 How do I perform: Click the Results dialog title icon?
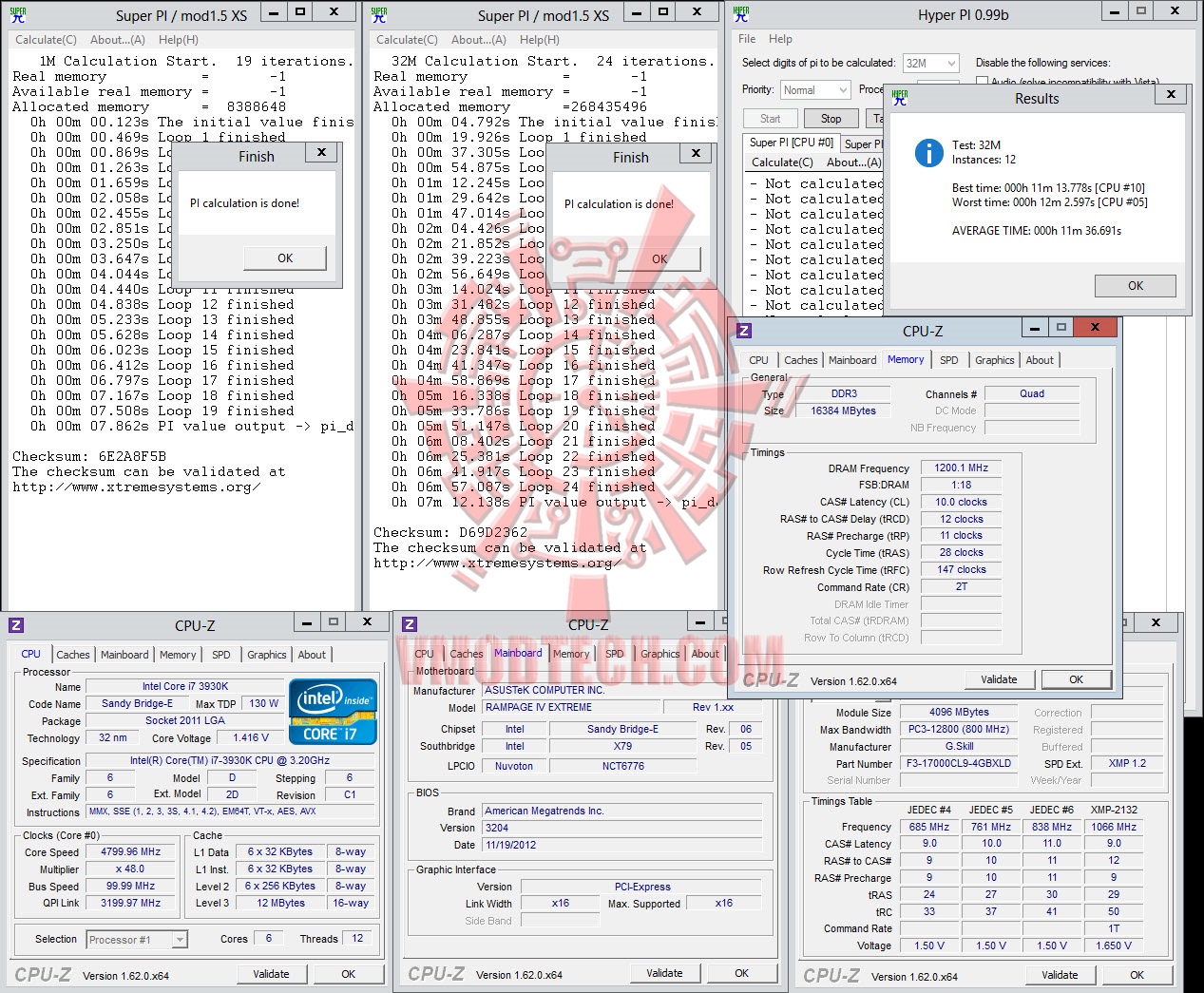[x=900, y=97]
